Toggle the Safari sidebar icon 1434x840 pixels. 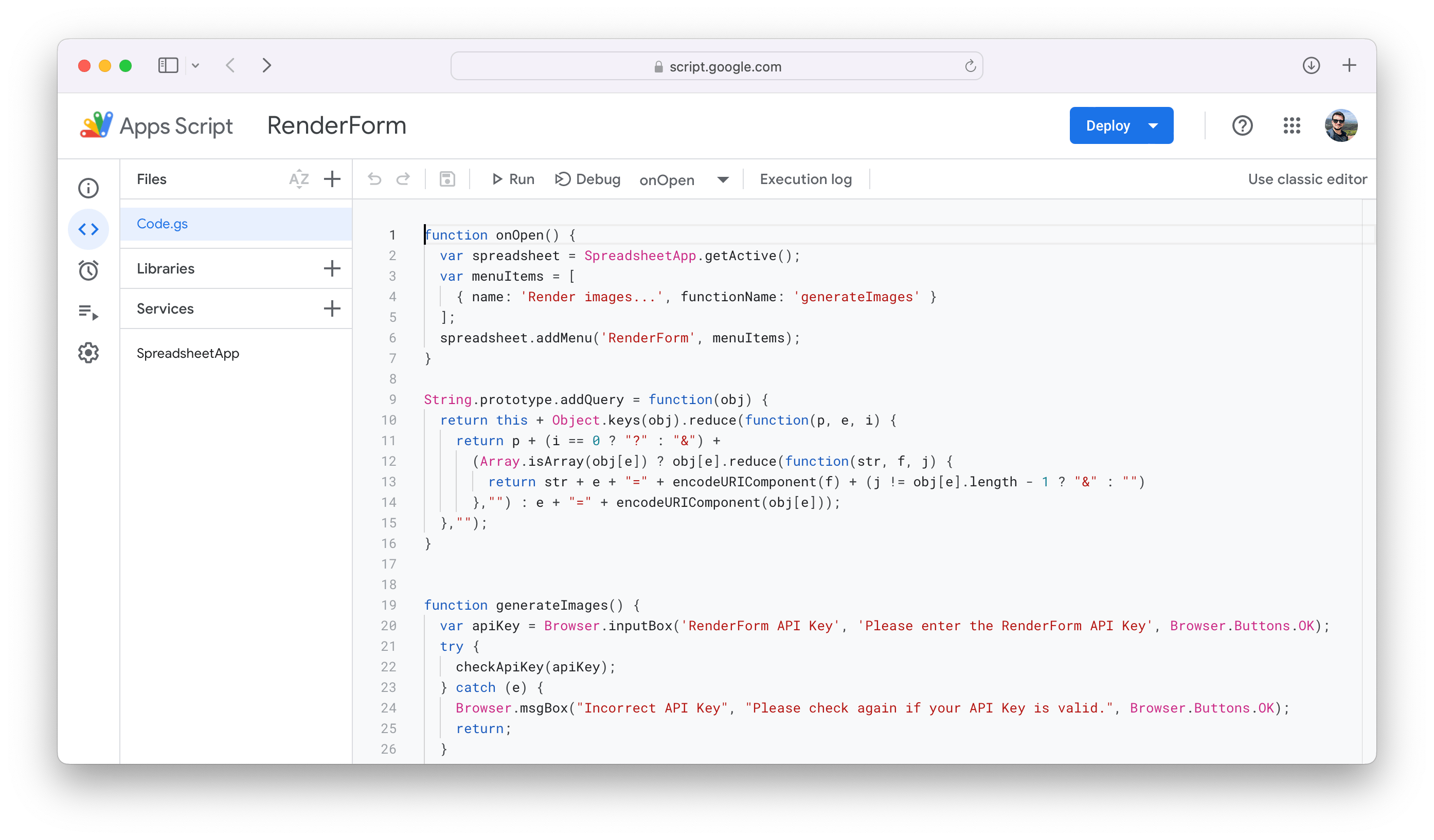(168, 65)
